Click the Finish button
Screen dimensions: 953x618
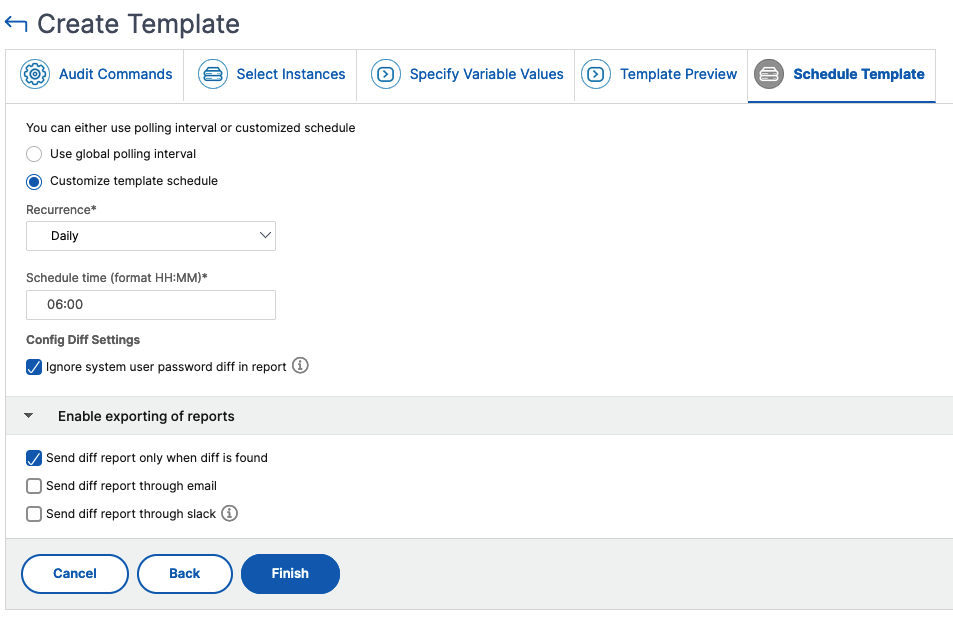pos(291,574)
